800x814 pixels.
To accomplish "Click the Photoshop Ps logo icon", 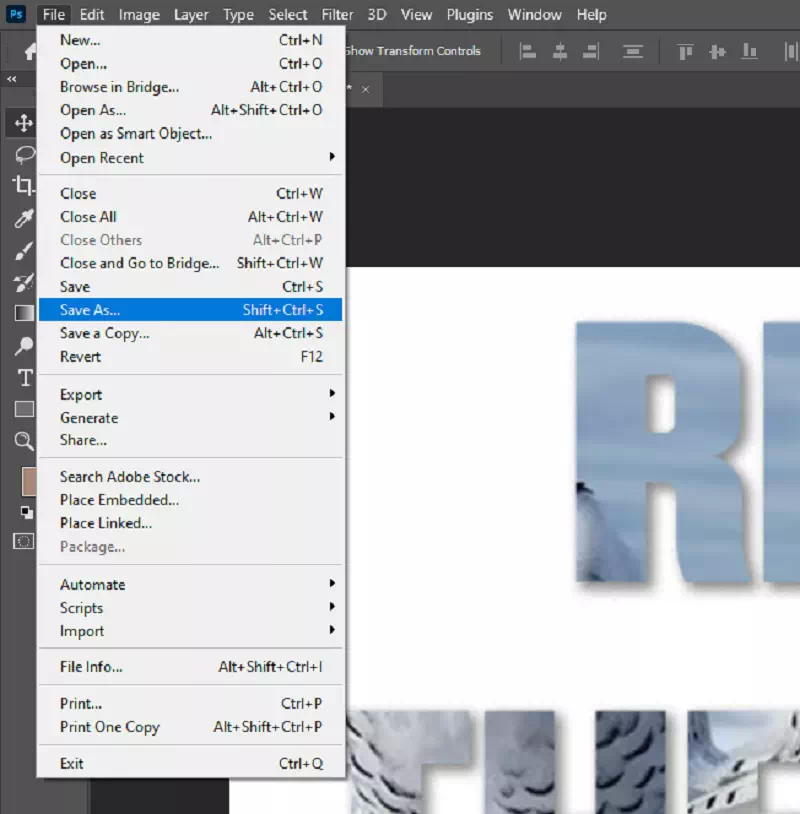I will [x=16, y=14].
